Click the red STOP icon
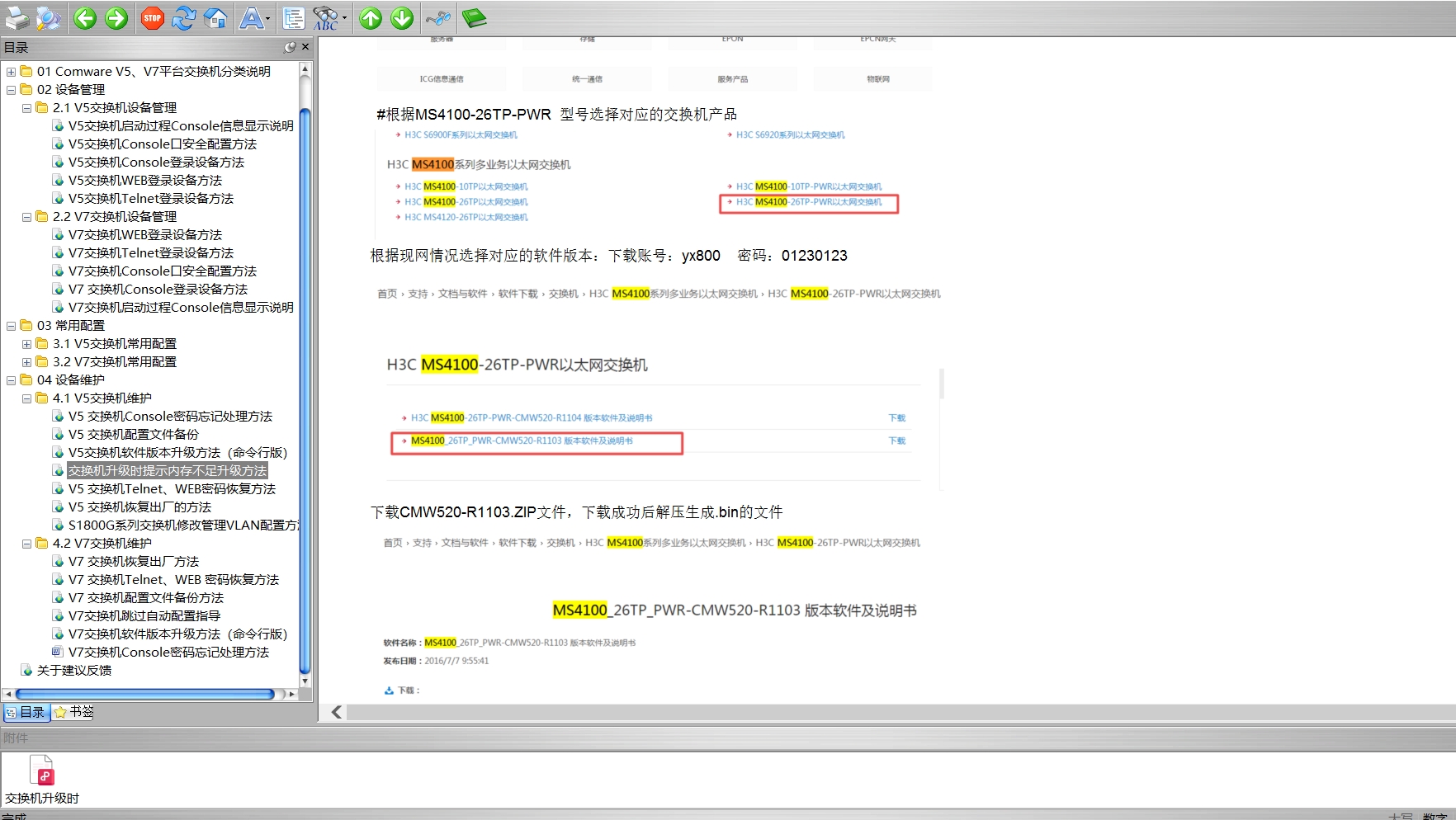 [x=152, y=18]
